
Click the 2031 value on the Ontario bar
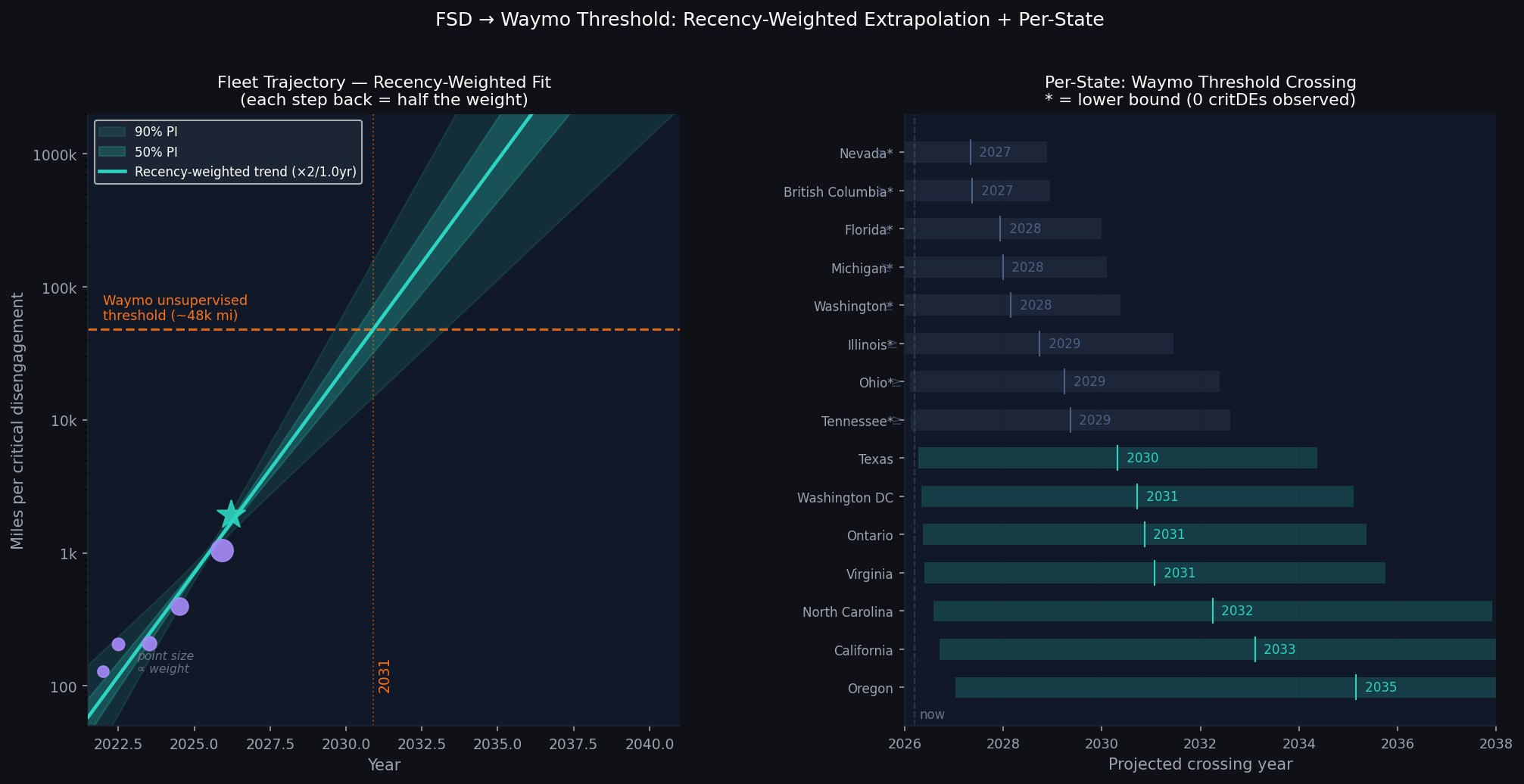tap(1169, 534)
